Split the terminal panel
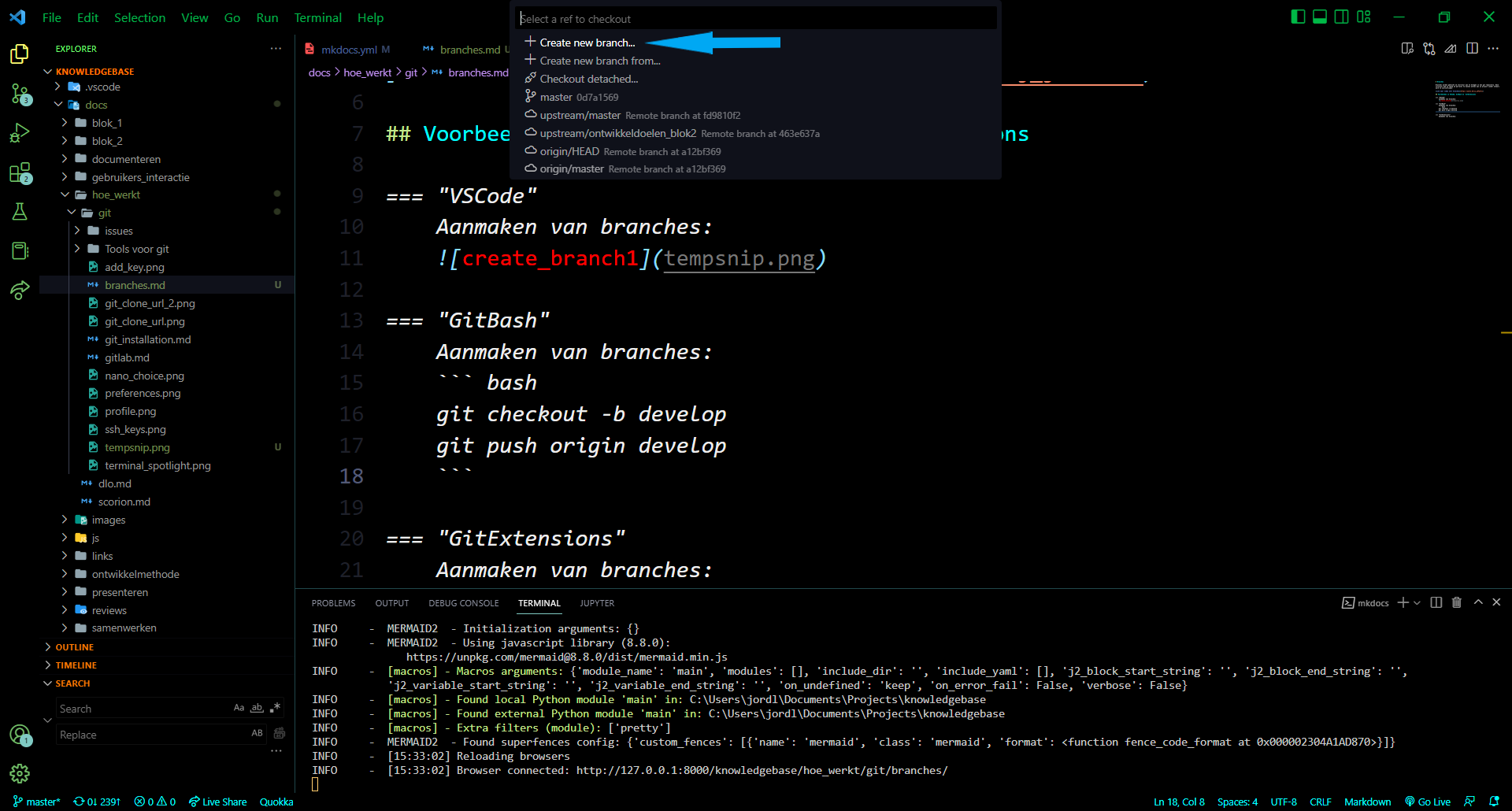Image resolution: width=1512 pixels, height=811 pixels. click(1436, 602)
